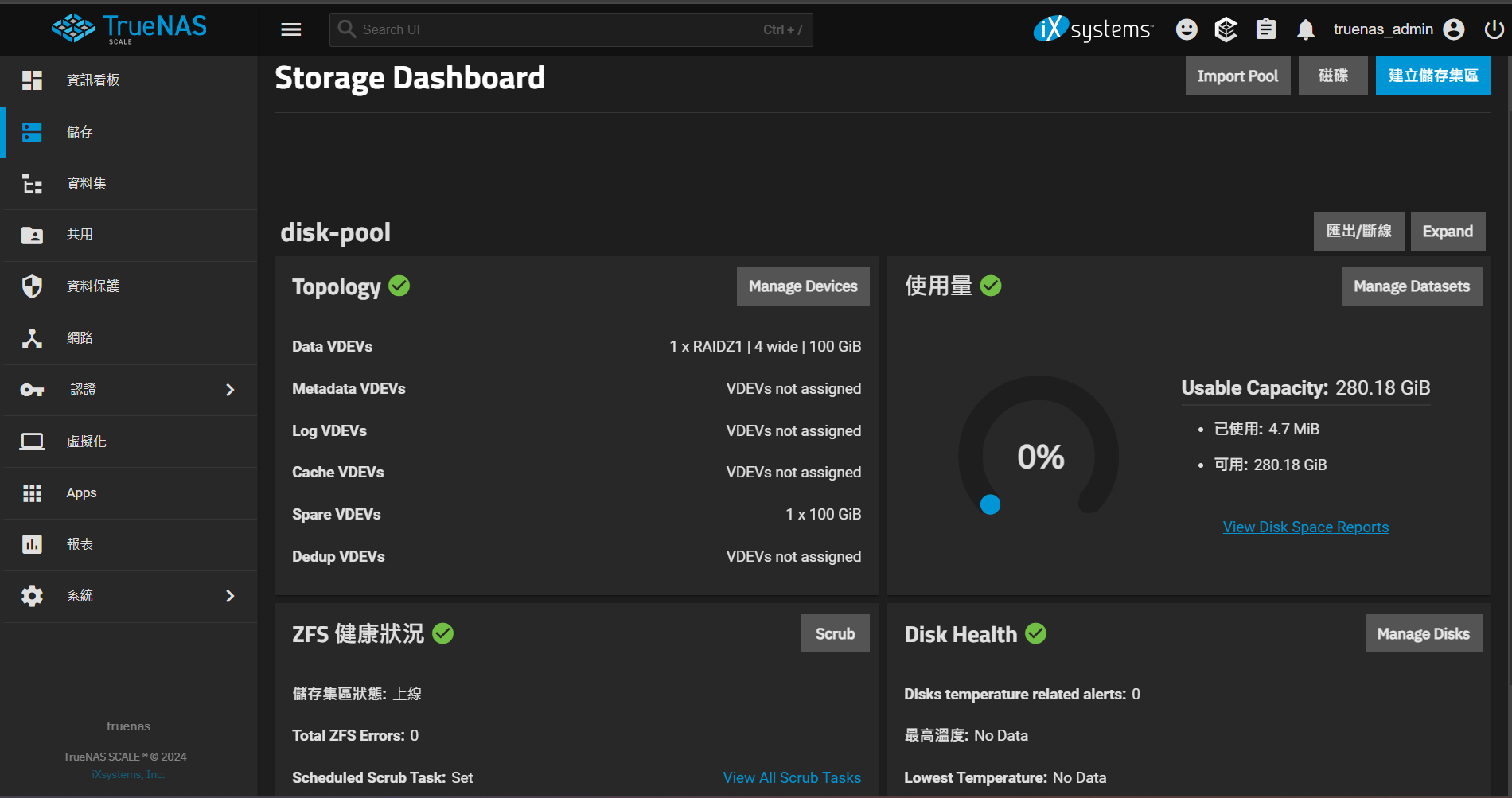Screen dimensions: 1512x798
Task: Open View Disk Space Reports link
Action: point(1305,527)
